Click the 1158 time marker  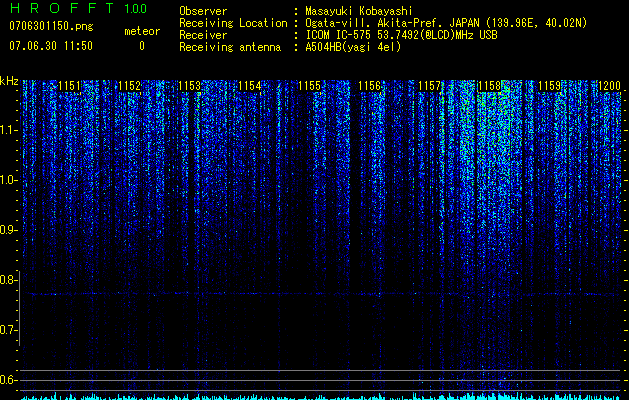(x=489, y=86)
